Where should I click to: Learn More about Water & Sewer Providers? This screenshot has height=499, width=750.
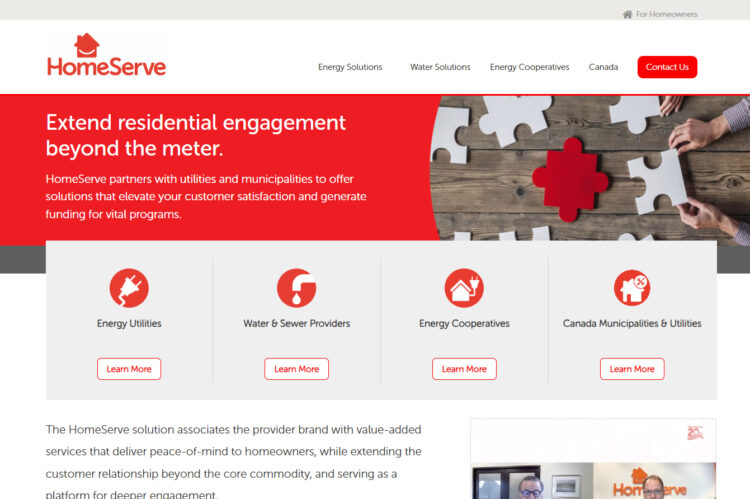point(297,369)
